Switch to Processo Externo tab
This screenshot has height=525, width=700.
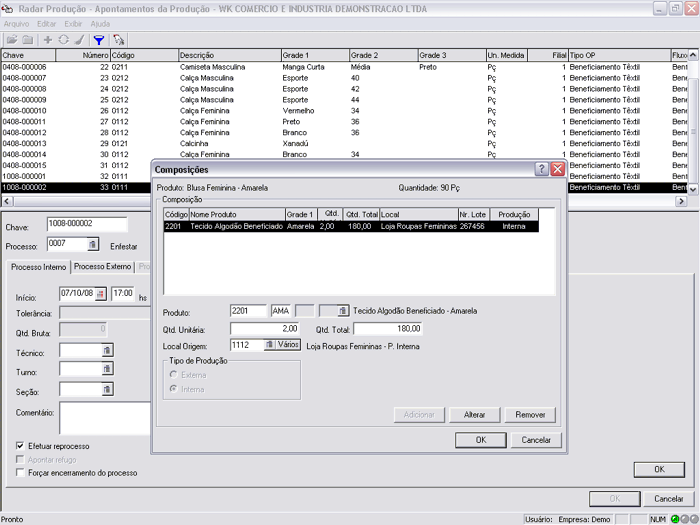click(102, 267)
